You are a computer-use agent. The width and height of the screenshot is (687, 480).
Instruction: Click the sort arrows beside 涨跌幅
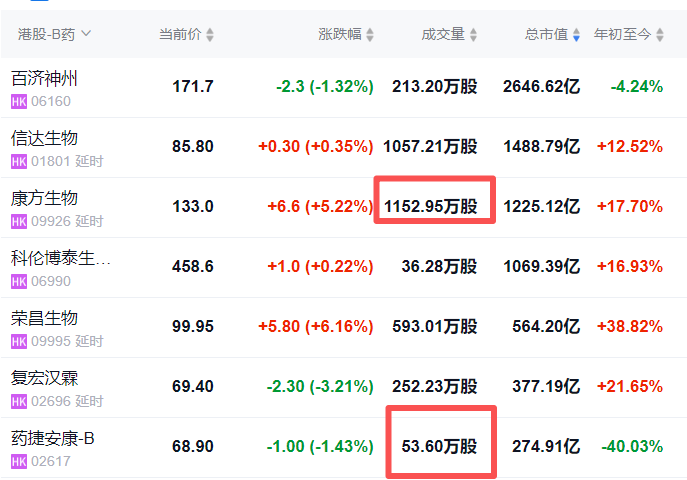click(370, 35)
